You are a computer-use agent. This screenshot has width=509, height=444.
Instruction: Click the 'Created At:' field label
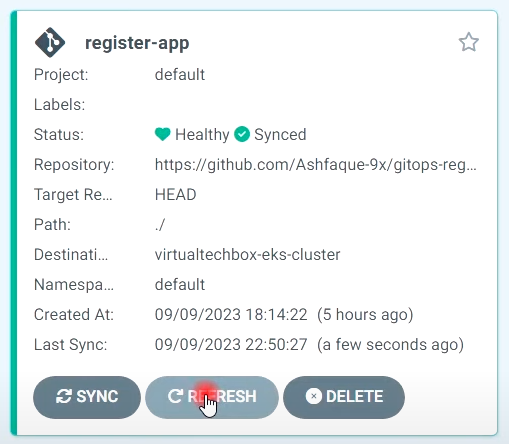pos(74,315)
